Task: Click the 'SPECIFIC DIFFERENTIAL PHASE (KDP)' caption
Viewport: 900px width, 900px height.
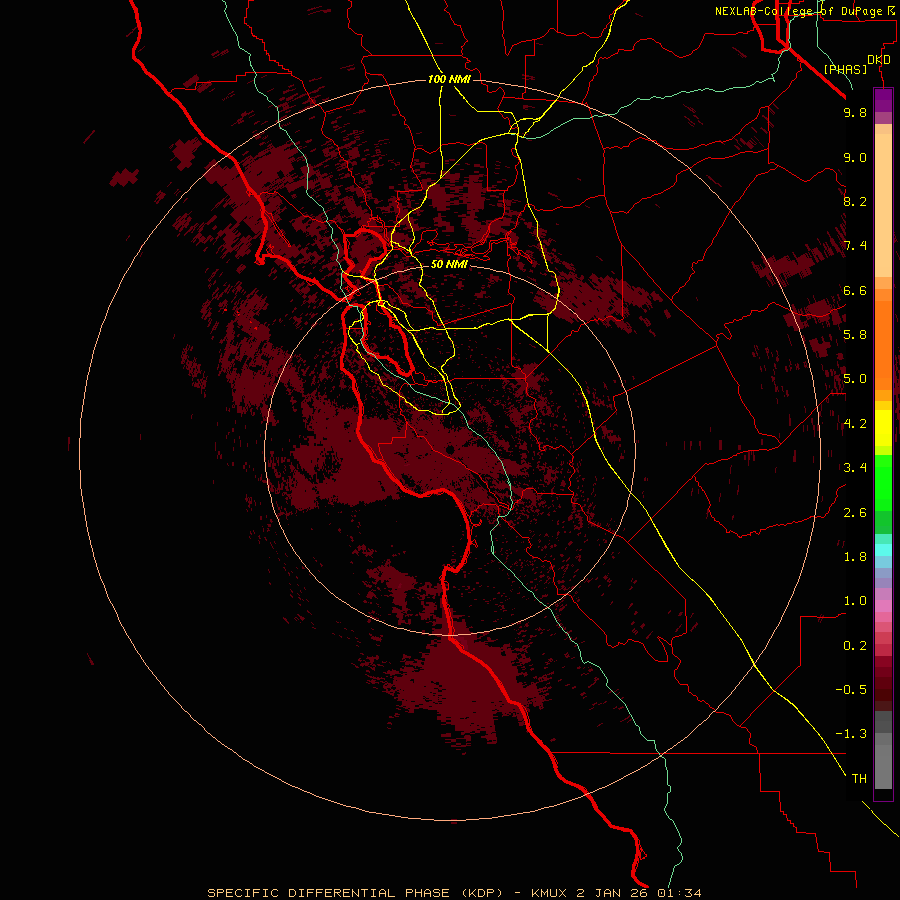Action: point(355,893)
